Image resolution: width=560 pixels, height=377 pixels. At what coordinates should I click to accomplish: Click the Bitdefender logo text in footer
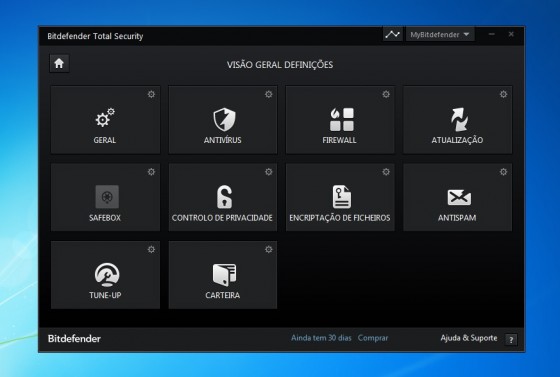tap(74, 338)
